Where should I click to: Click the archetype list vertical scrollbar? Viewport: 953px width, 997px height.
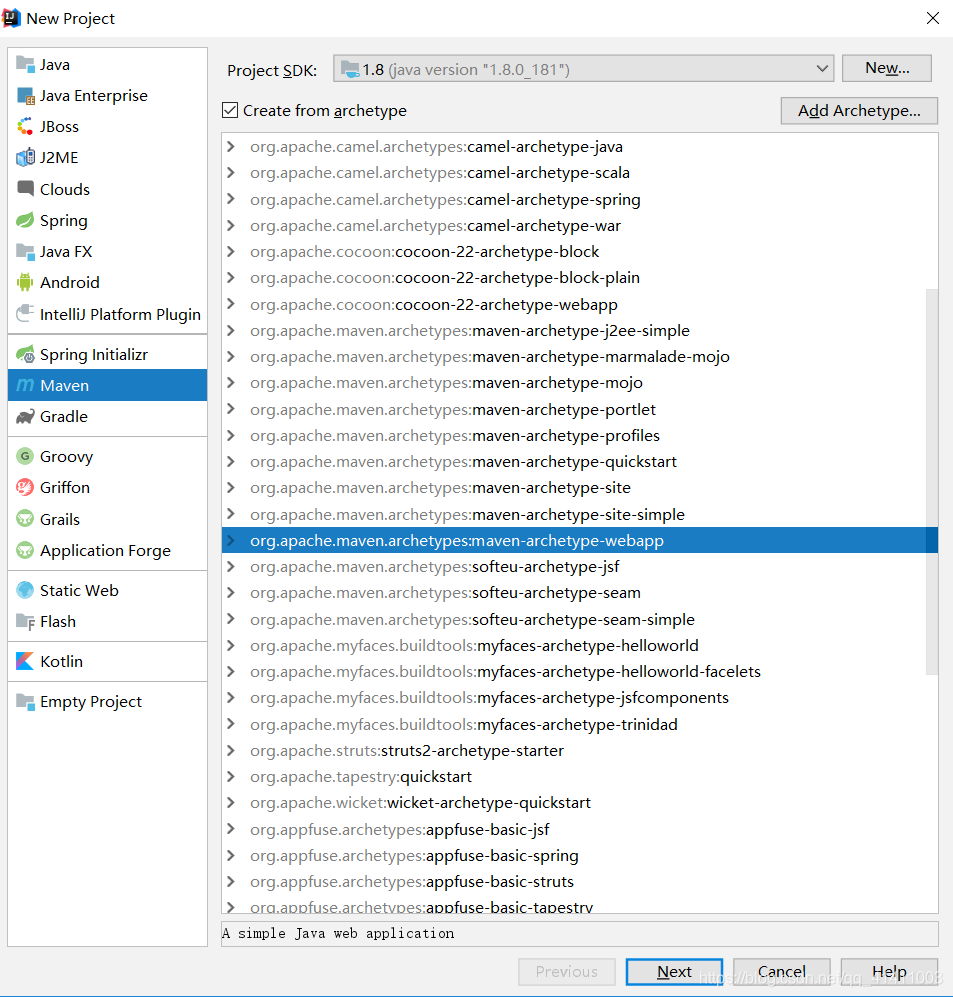[932, 481]
